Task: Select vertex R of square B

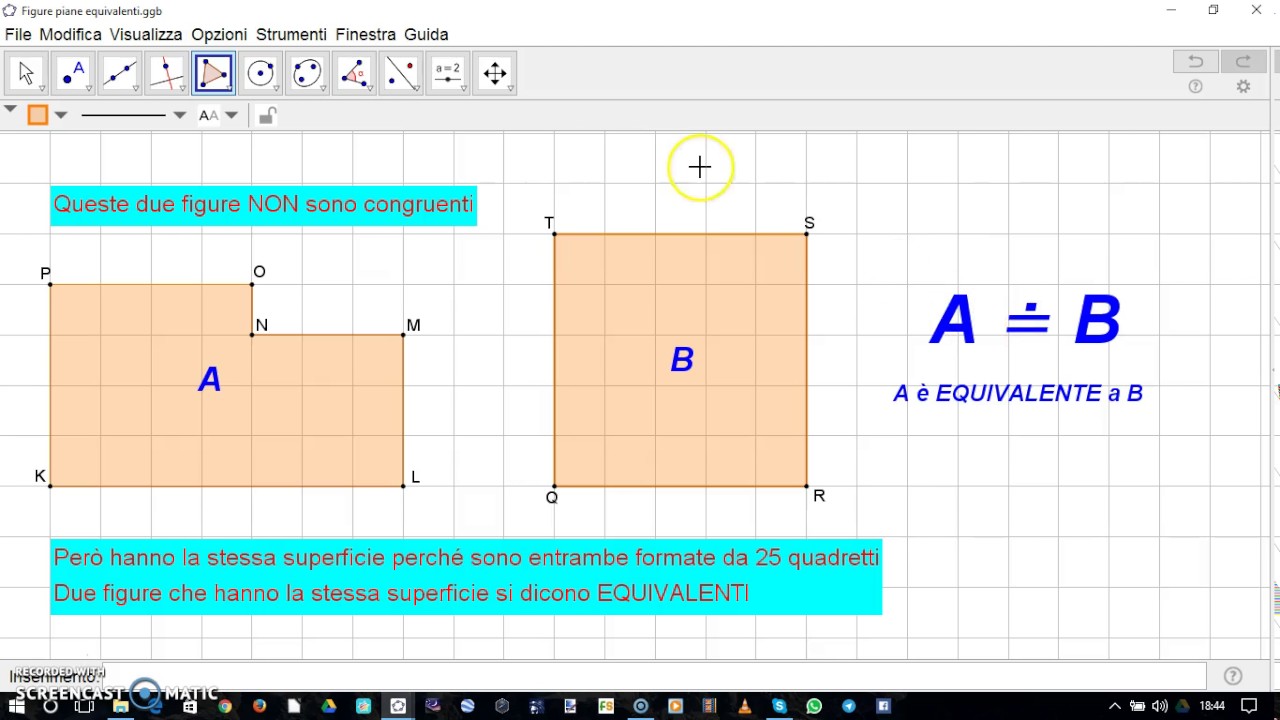Action: 806,486
